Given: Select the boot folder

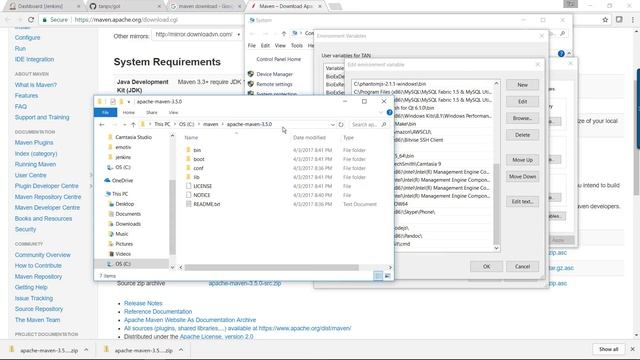Looking at the screenshot, I should coord(199,159).
